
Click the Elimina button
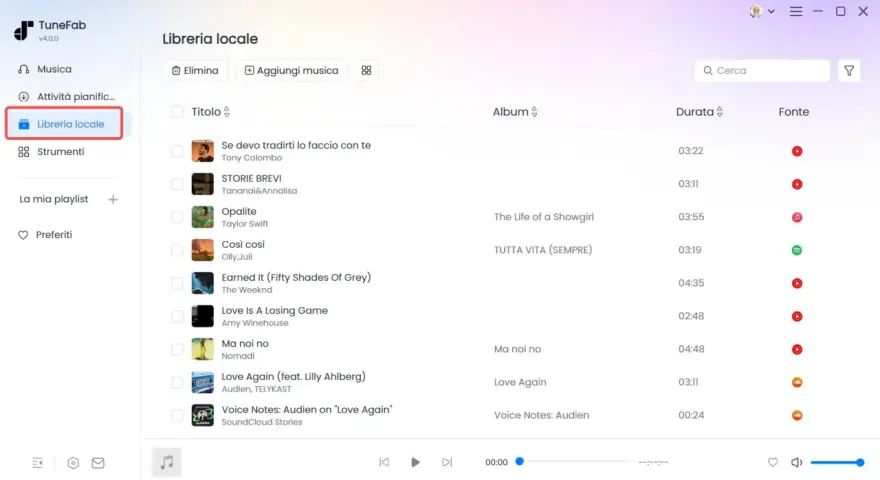[x=195, y=70]
